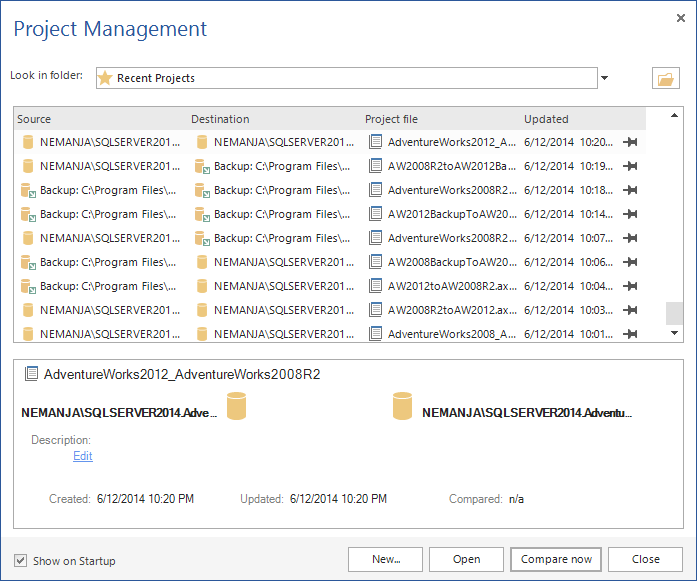Viewport: 697px width, 581px height.
Task: Sort list by Destination column header
Action: pos(220,119)
